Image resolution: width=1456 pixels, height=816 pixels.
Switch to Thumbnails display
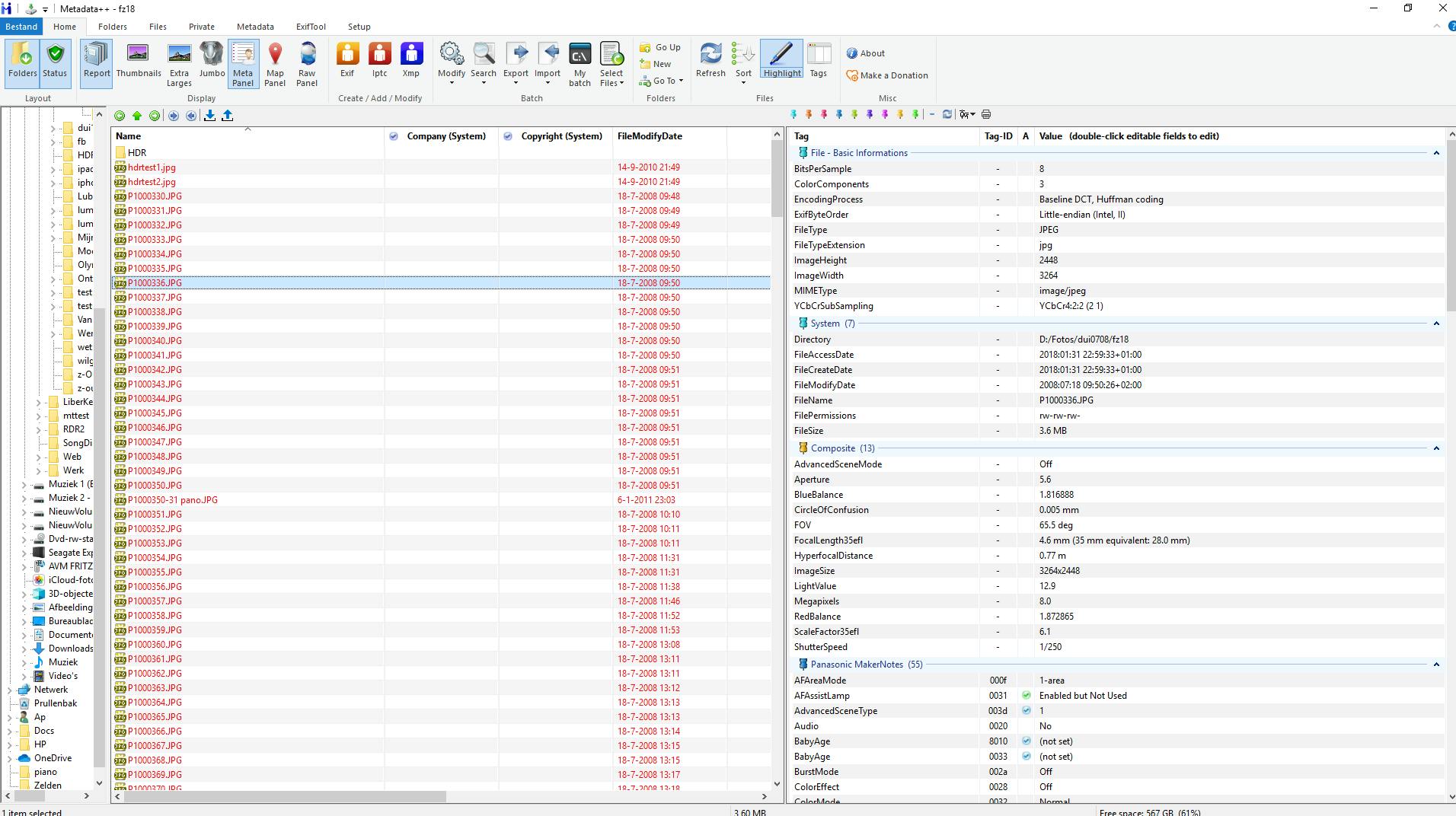coord(139,60)
